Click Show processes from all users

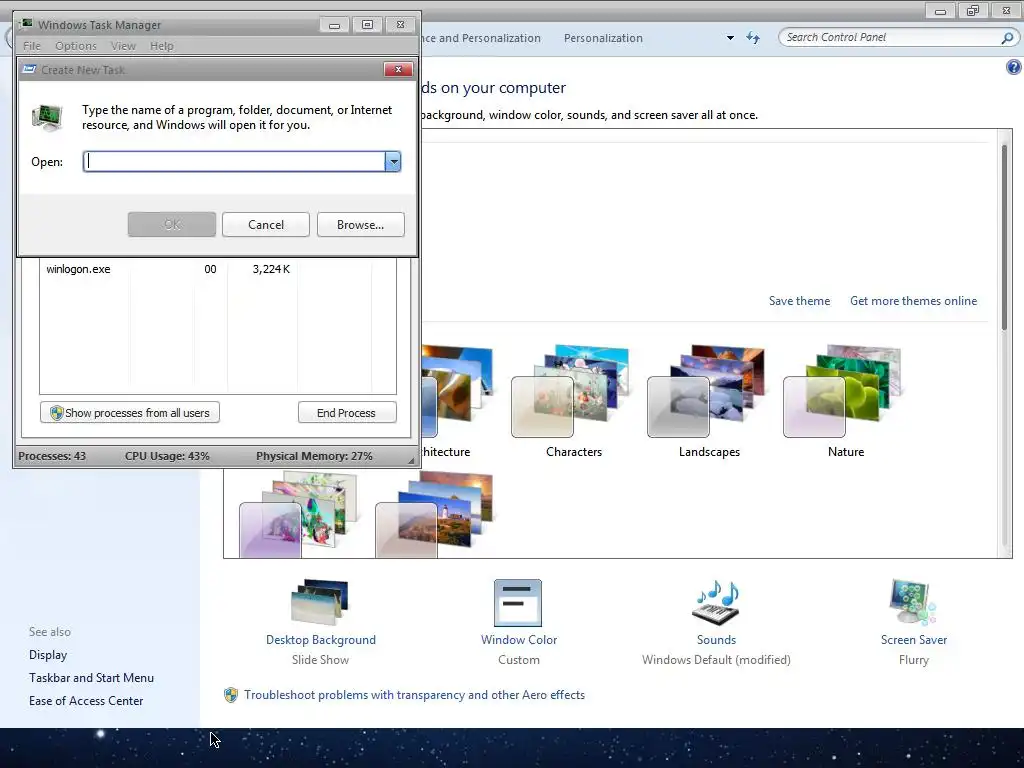pos(129,413)
